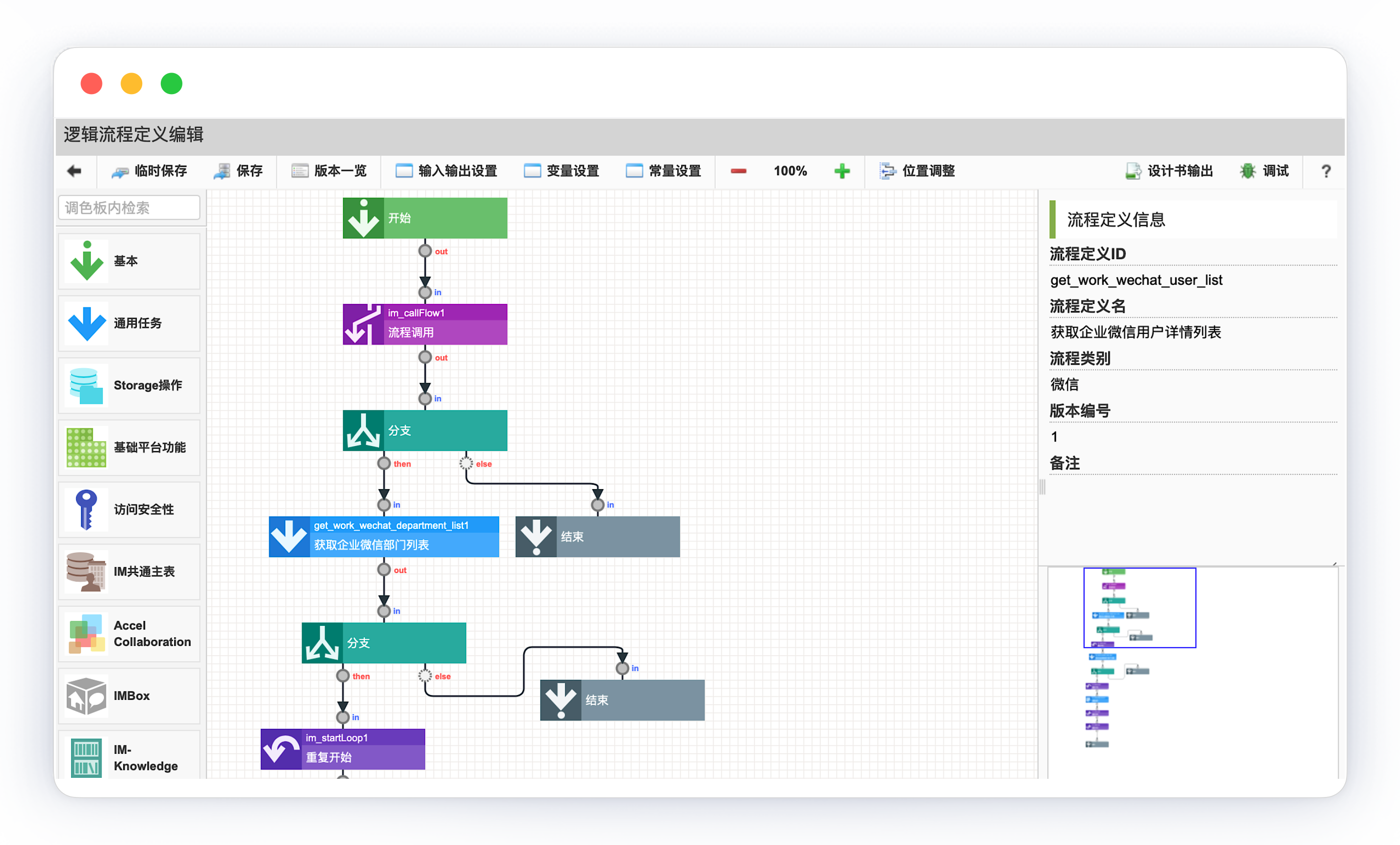
Task: Open 版本一览 version list
Action: pos(329,171)
